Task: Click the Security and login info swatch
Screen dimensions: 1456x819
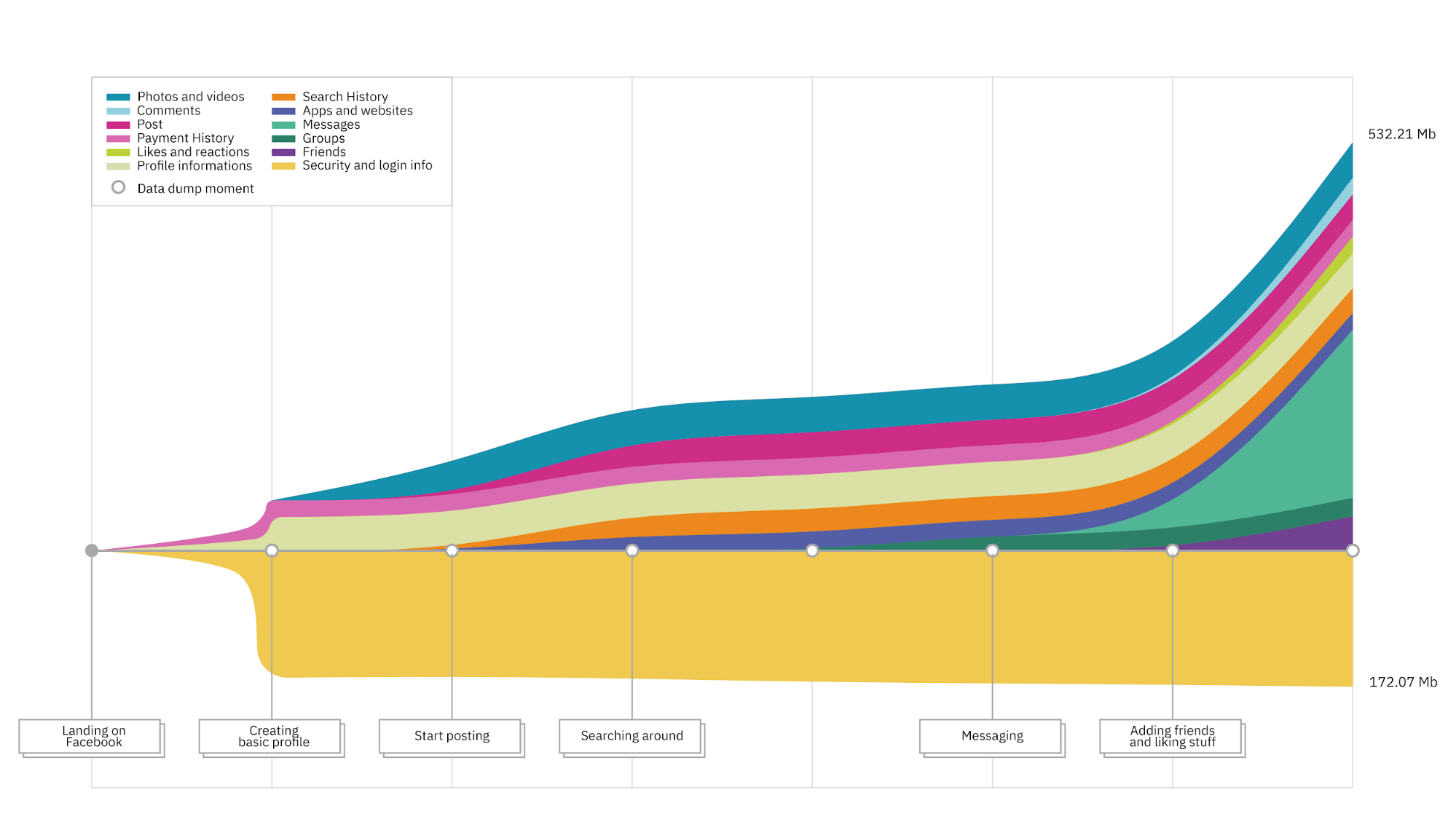Action: point(283,166)
